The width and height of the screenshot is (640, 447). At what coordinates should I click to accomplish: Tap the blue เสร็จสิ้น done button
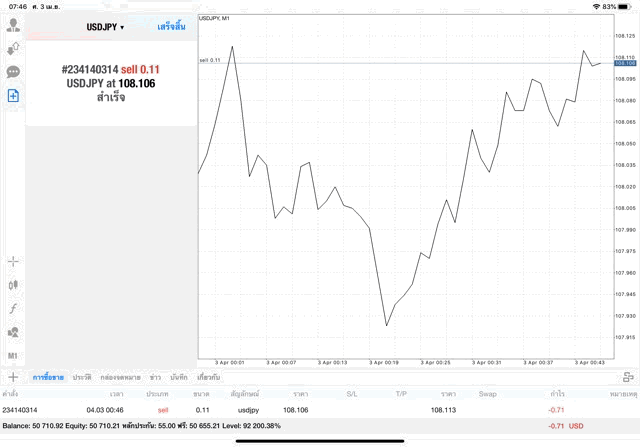(171, 27)
